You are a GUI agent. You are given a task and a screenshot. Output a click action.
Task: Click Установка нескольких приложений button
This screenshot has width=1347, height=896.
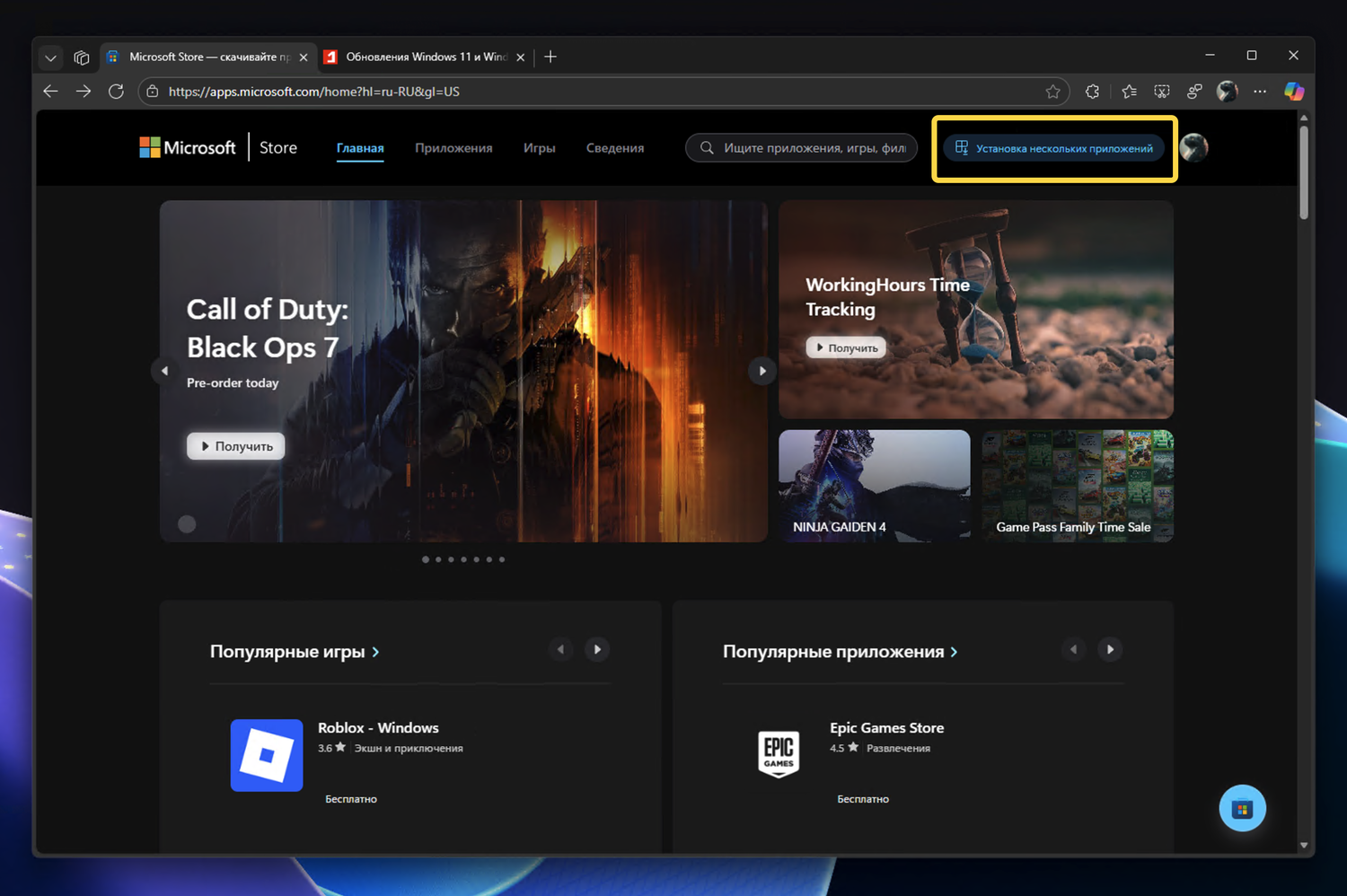coord(1054,148)
